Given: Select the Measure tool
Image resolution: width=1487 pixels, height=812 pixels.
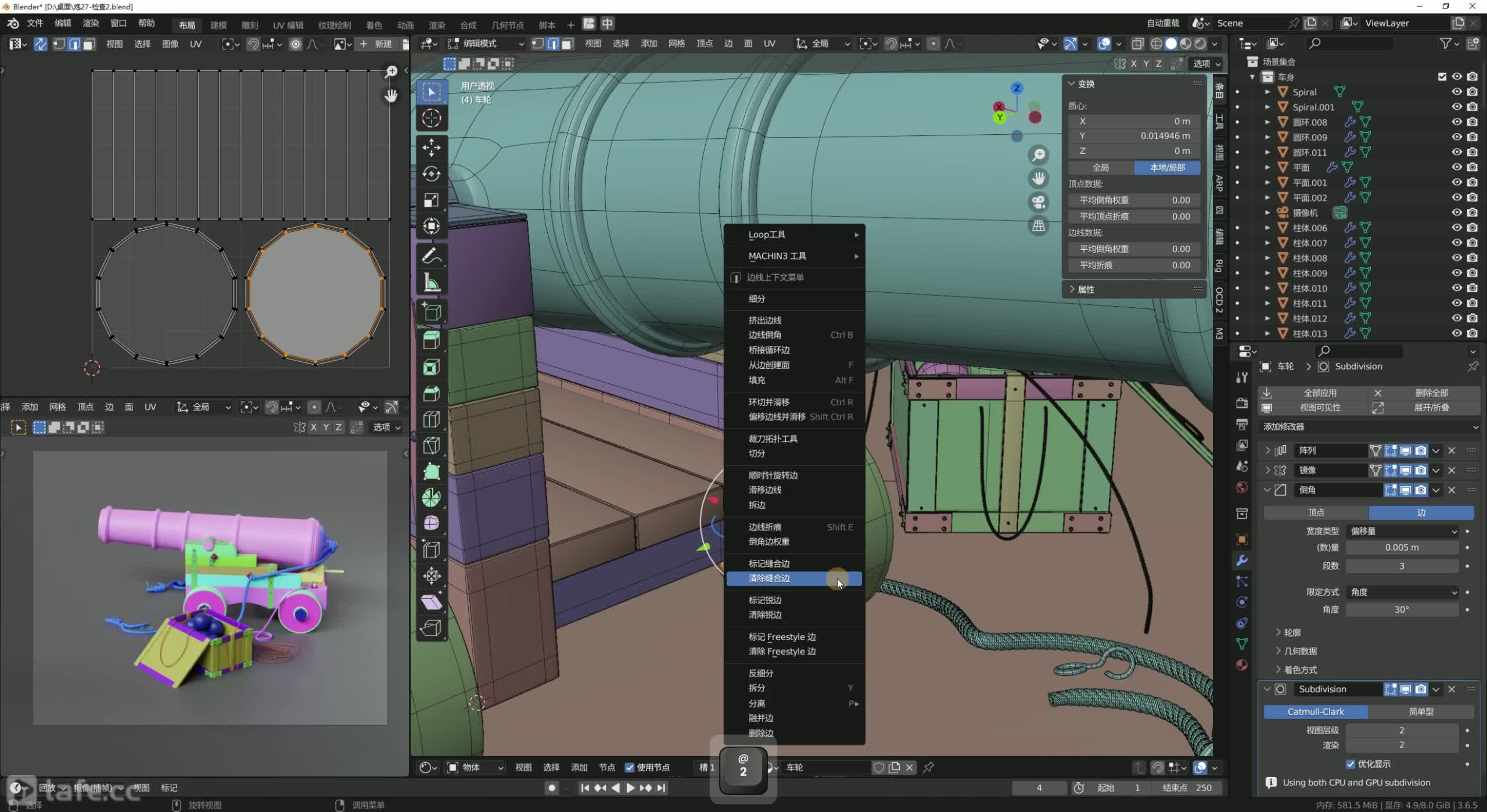Looking at the screenshot, I should pos(431,282).
